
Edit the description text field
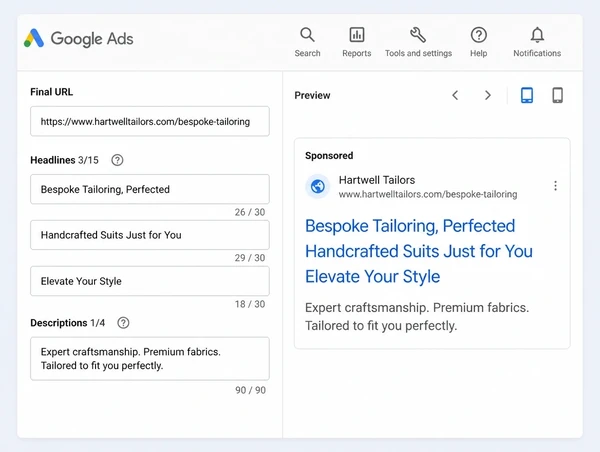click(x=150, y=359)
